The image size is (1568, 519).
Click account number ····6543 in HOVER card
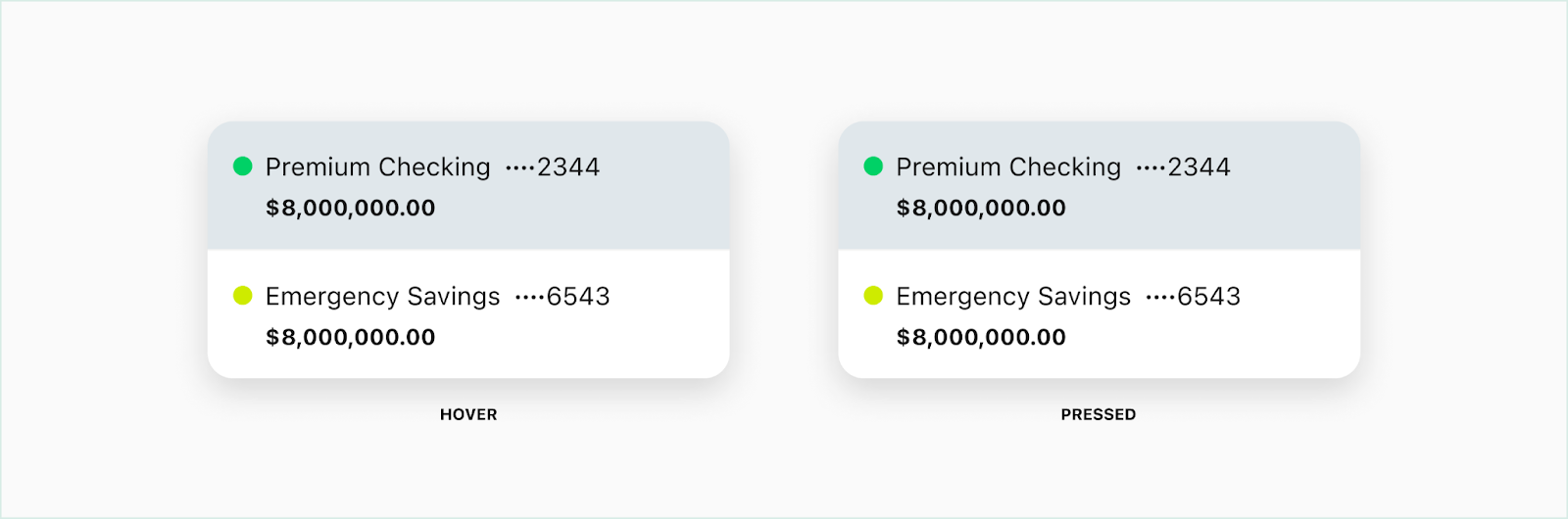pyautogui.click(x=563, y=297)
